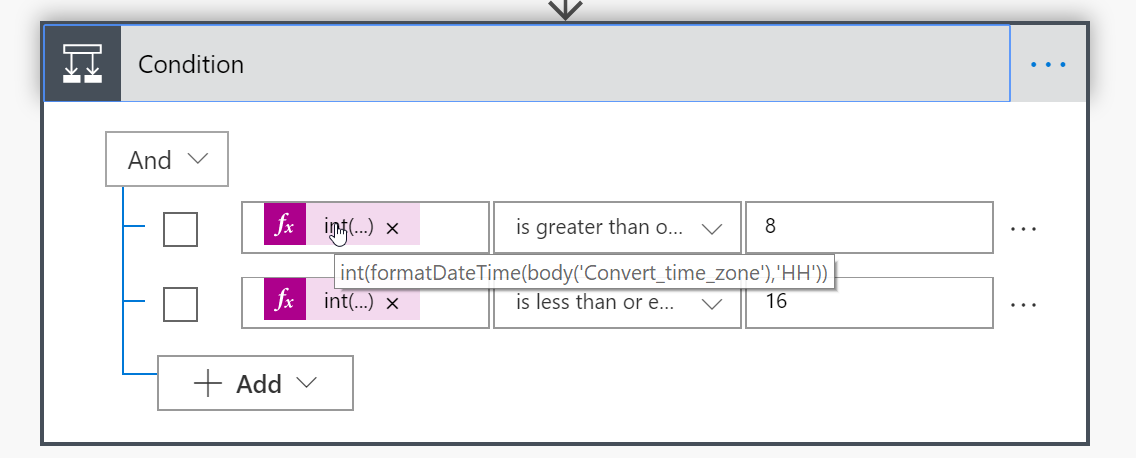Image resolution: width=1136 pixels, height=458 pixels.
Task: Open options menu for second condition row
Action: pos(1023,303)
